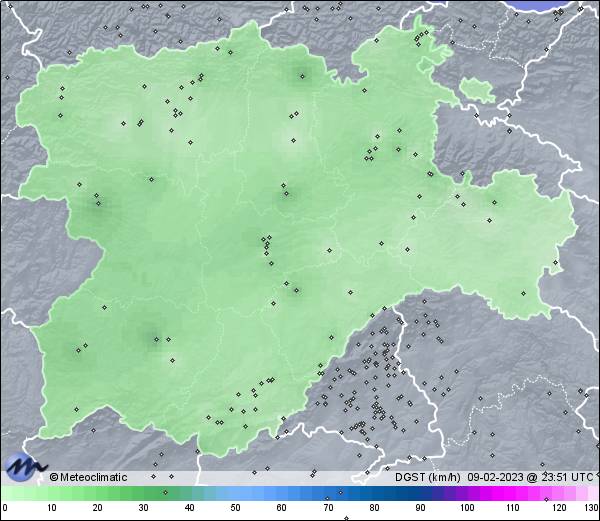The height and width of the screenshot is (521, 600).
Task: Click the scale value 80
Action: (x=374, y=508)
